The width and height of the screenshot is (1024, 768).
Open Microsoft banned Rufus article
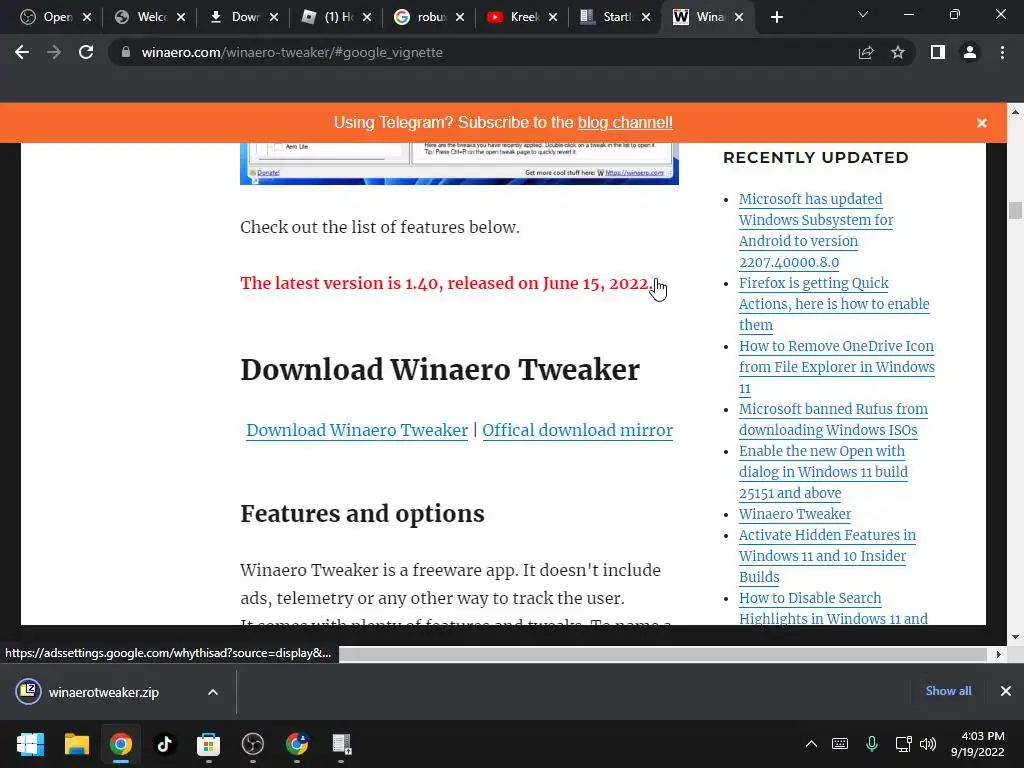[x=833, y=419]
